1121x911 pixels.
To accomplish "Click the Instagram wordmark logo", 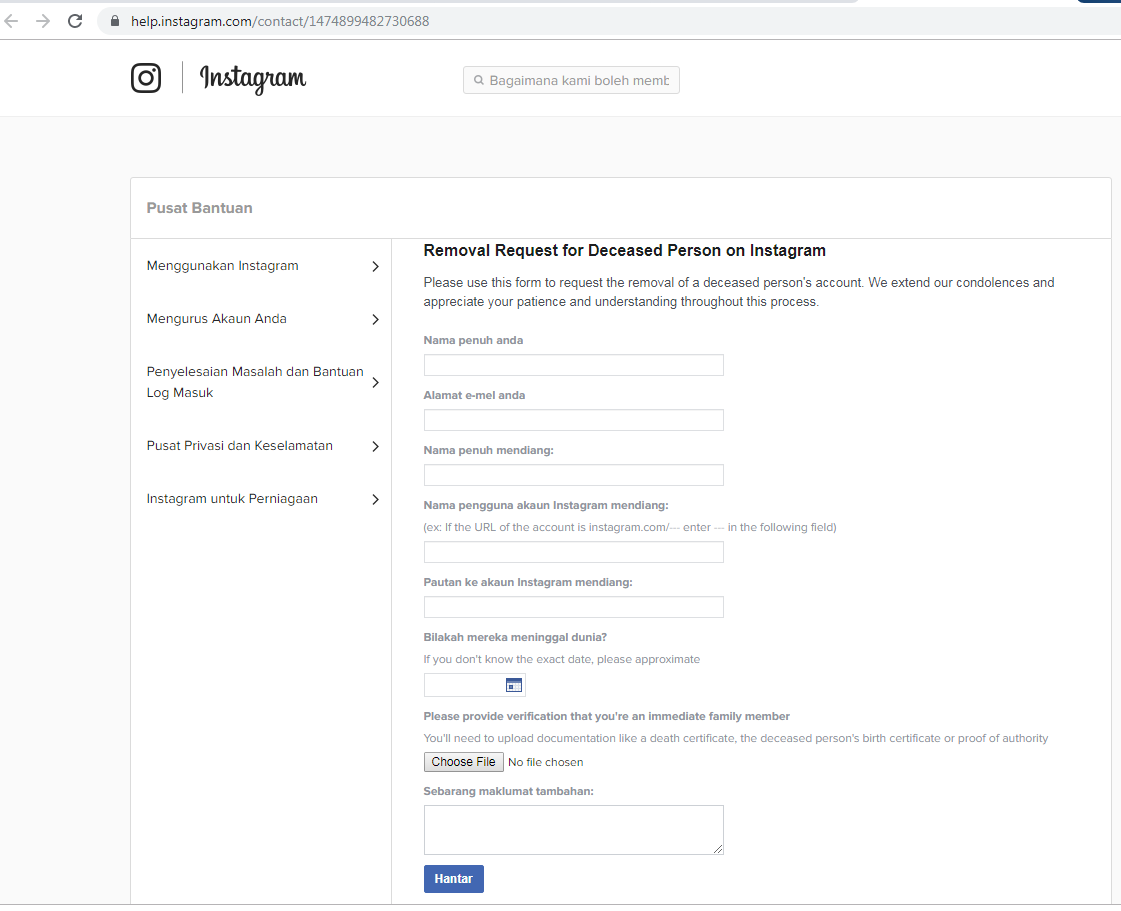I will (x=253, y=79).
